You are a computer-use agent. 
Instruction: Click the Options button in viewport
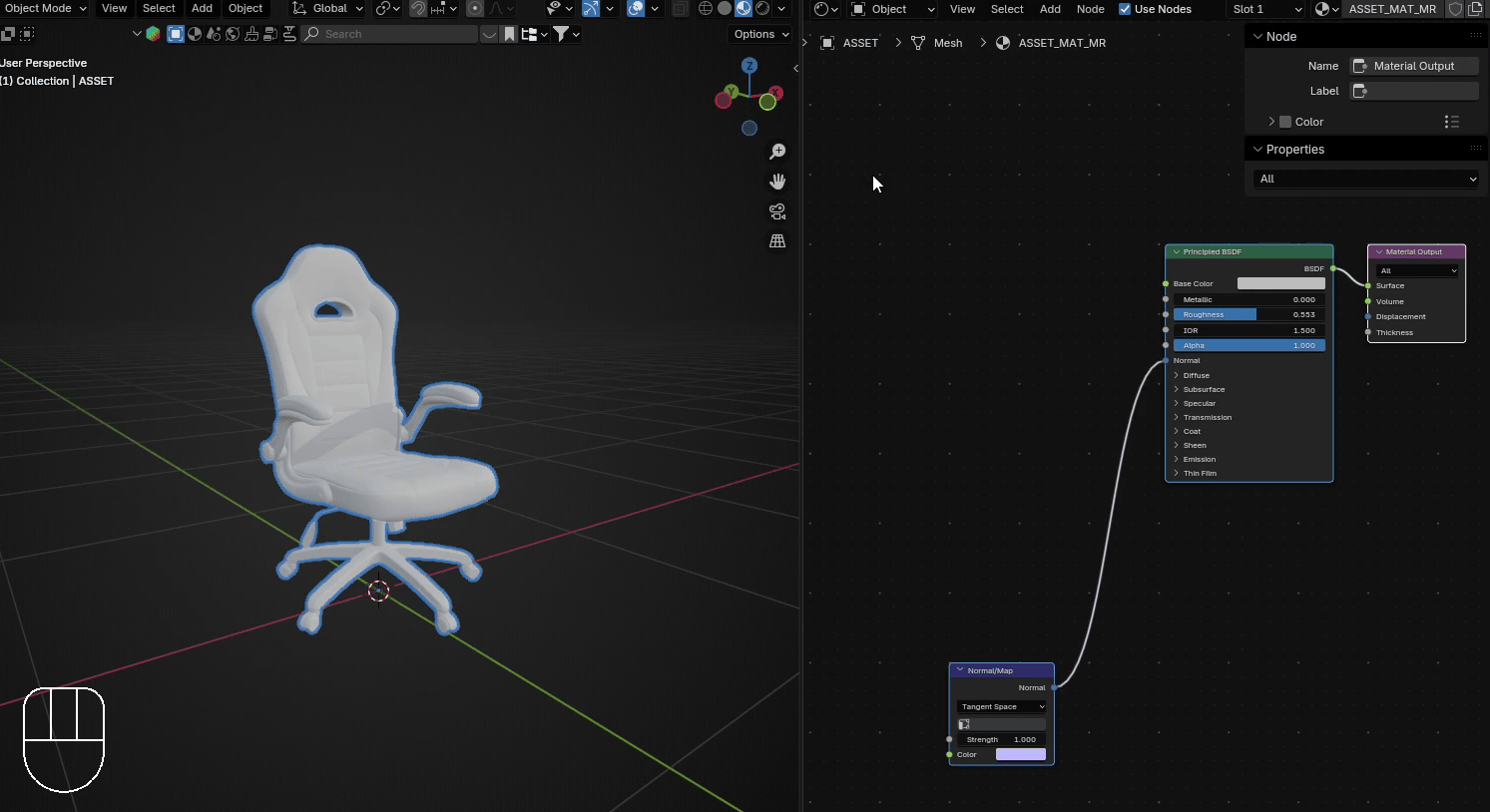point(760,34)
